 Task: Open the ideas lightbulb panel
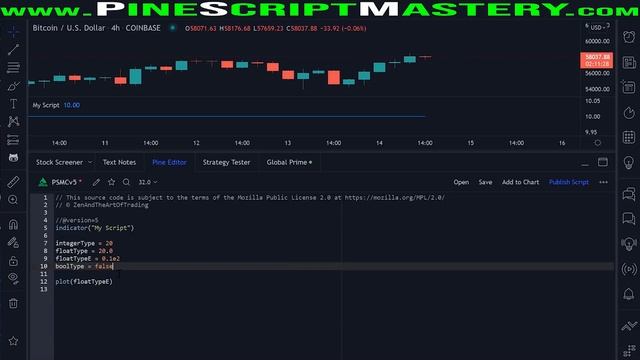pos(629,162)
